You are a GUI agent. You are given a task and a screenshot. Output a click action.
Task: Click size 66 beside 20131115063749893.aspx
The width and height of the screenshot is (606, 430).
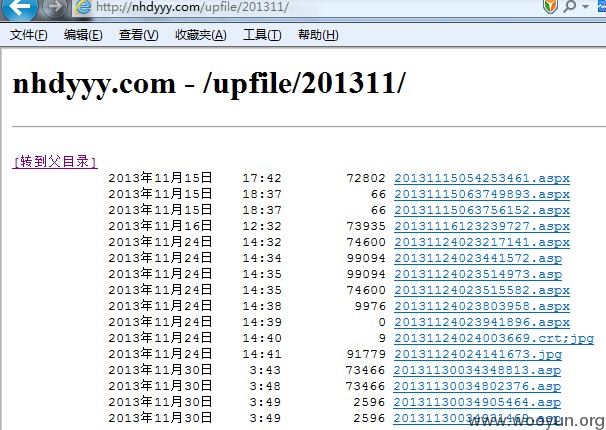coord(378,194)
